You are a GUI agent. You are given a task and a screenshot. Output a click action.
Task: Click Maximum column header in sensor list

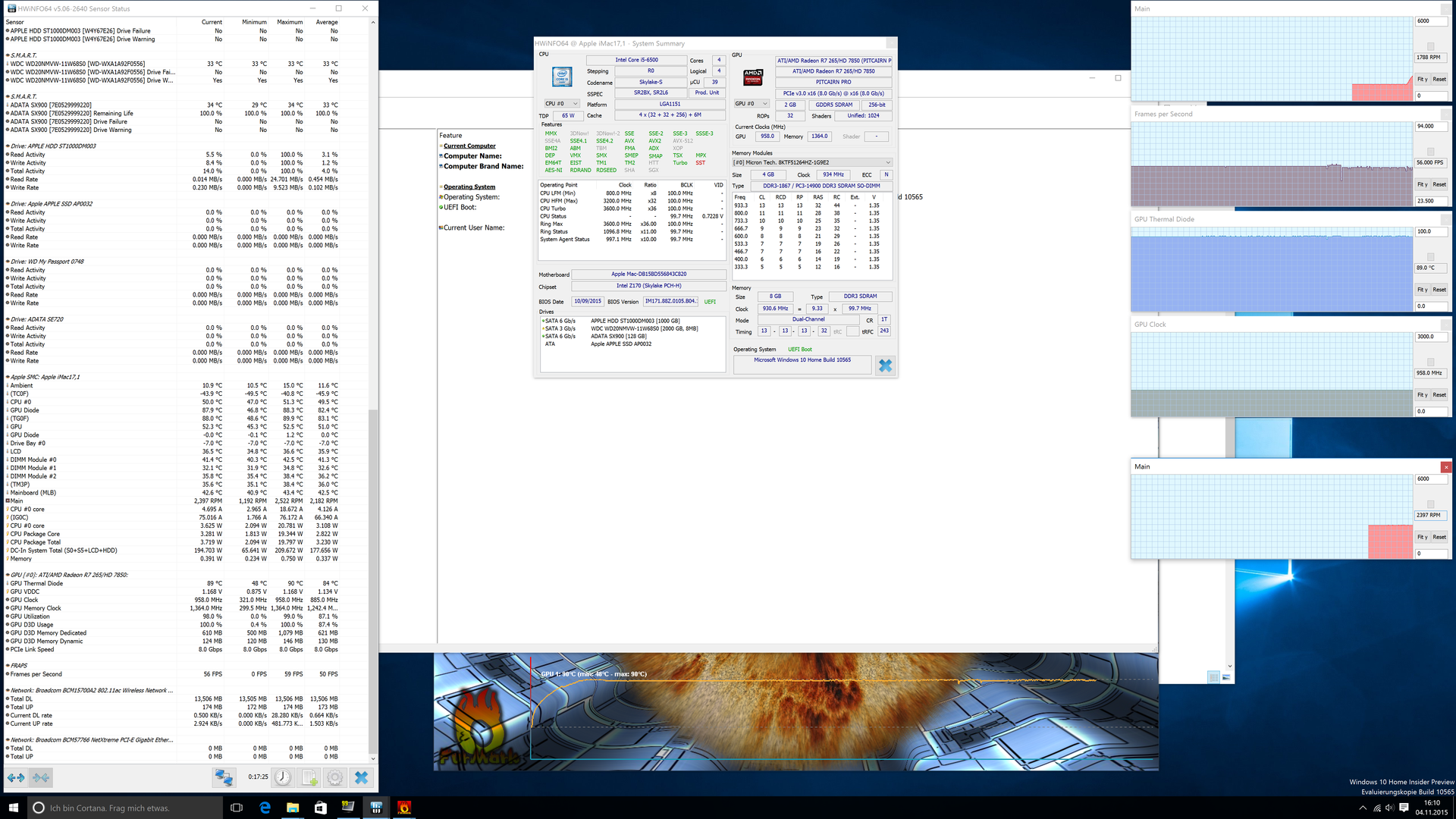pos(290,22)
